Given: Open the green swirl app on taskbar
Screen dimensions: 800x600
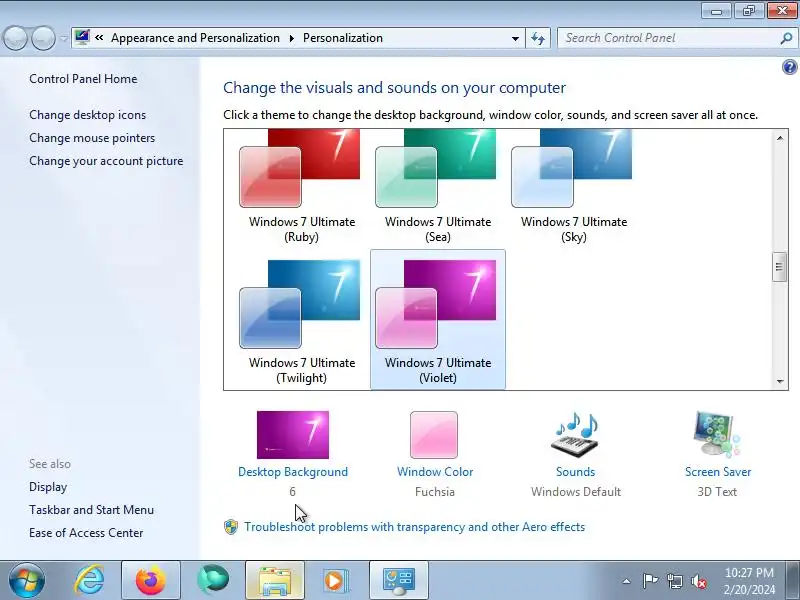Looking at the screenshot, I should click(x=213, y=581).
